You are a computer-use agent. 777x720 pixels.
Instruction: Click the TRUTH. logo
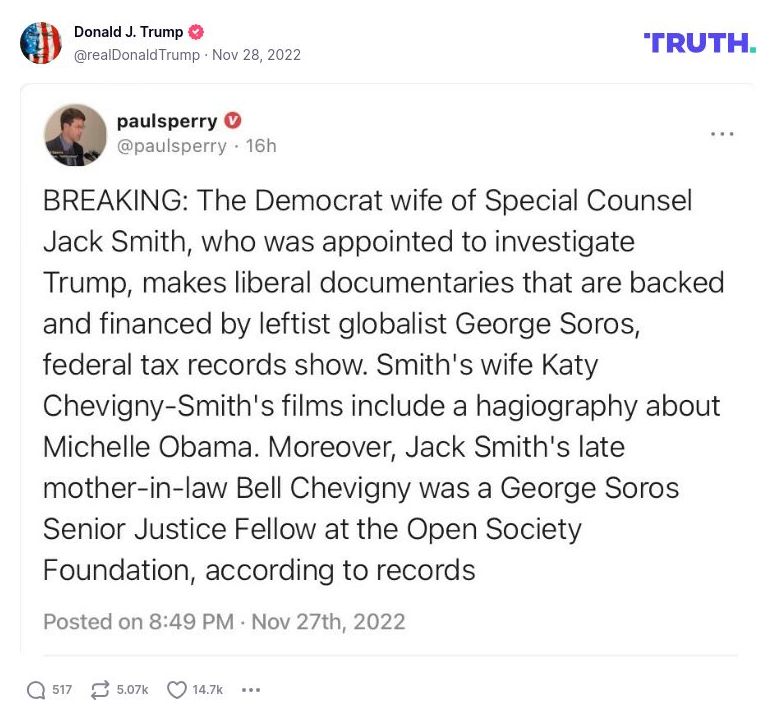(x=699, y=43)
